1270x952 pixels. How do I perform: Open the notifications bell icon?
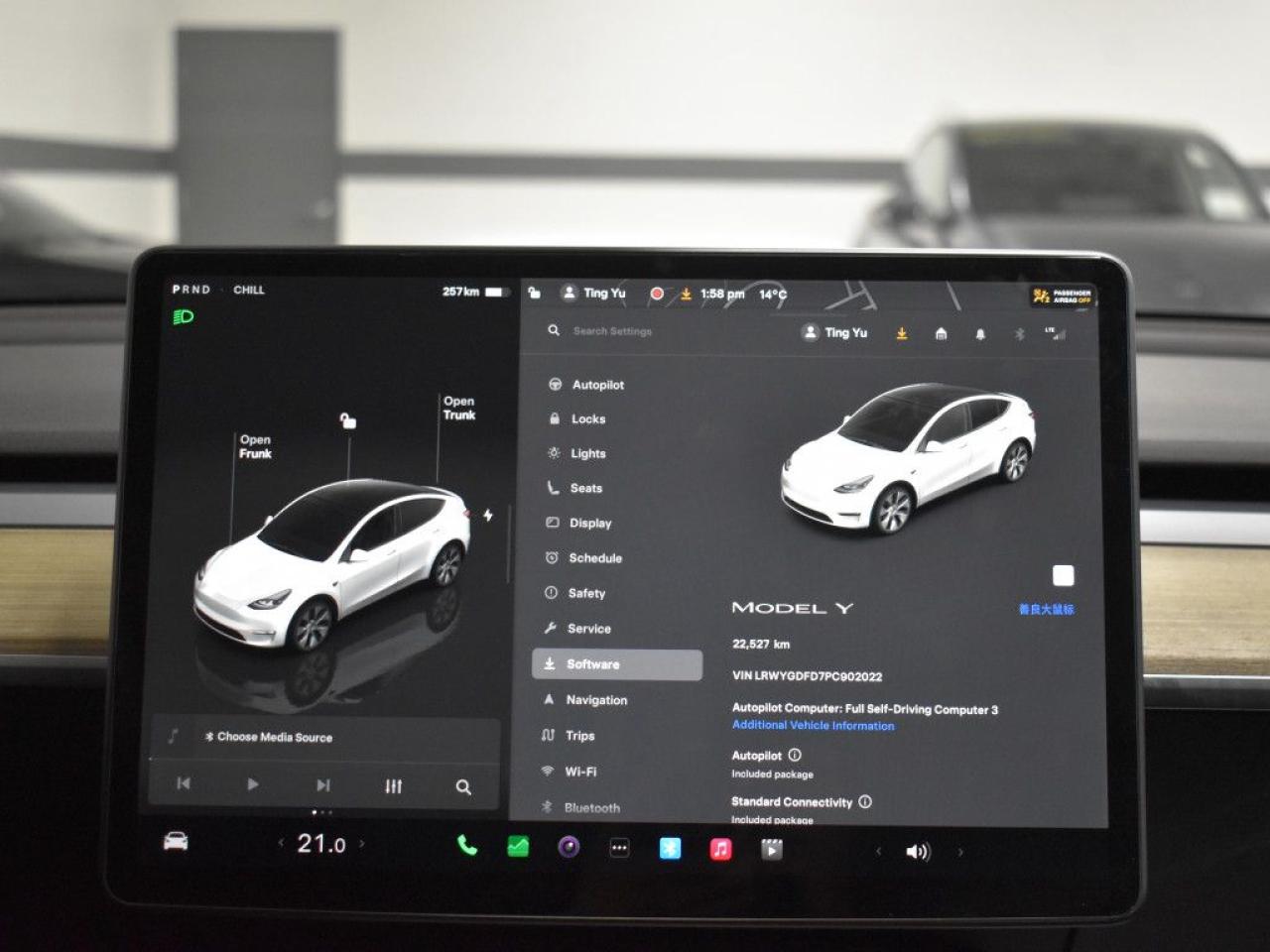[x=980, y=334]
